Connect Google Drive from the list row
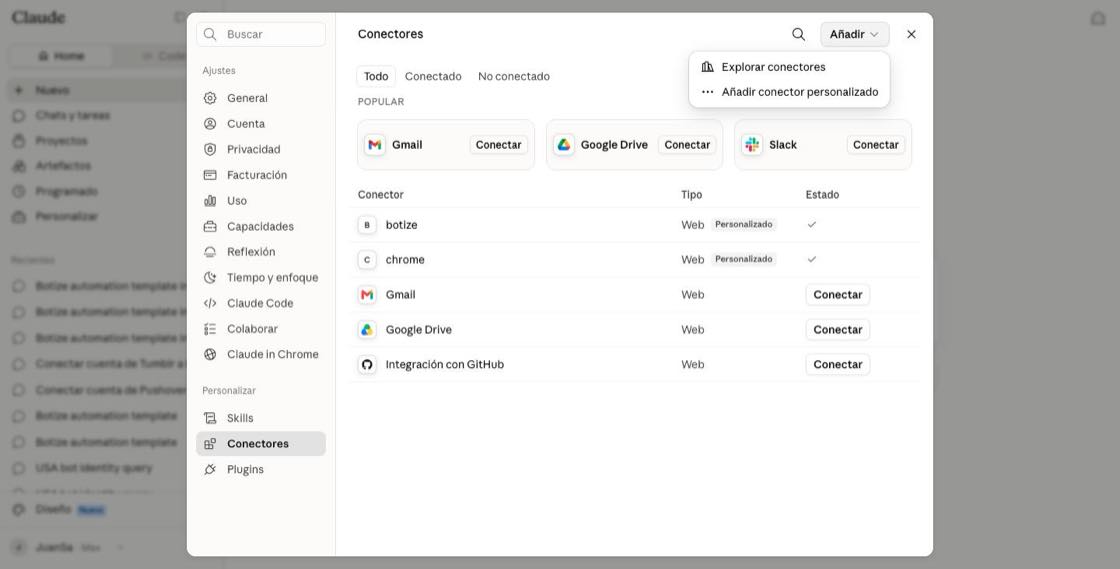1120x569 pixels. 838,330
